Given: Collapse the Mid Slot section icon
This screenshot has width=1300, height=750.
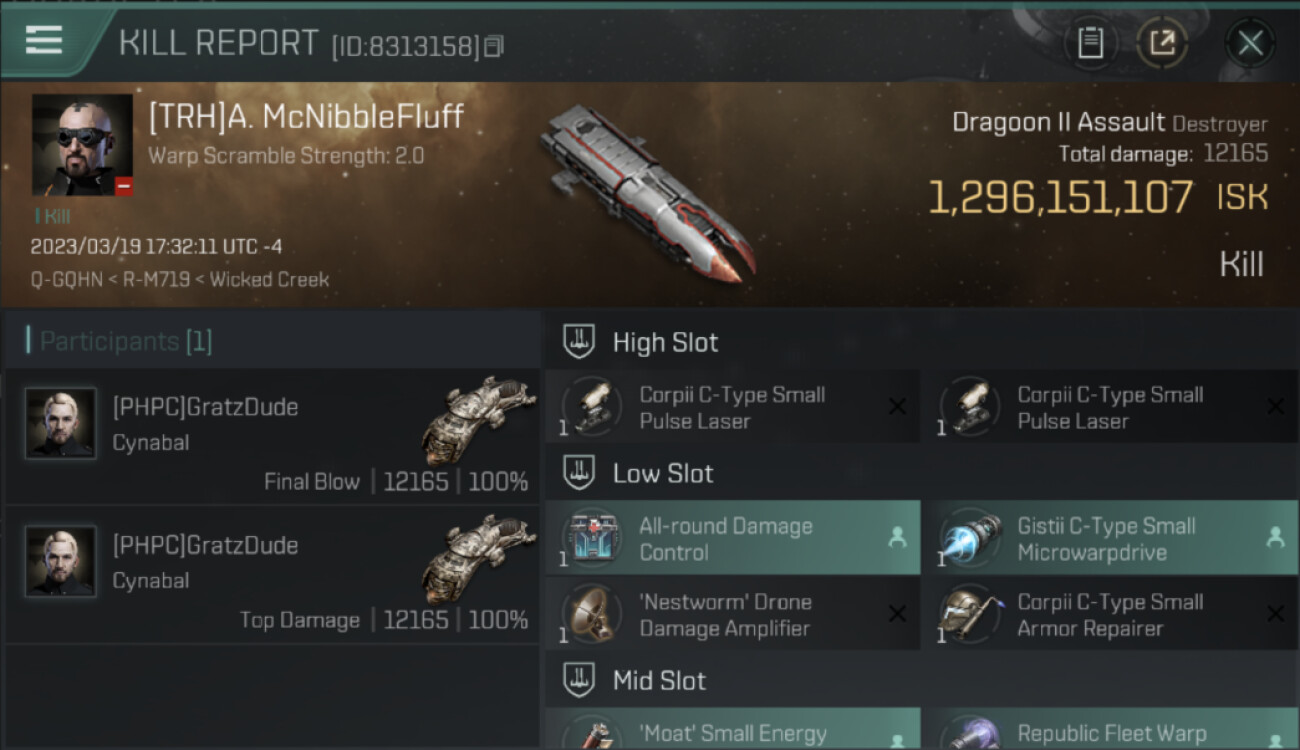Looking at the screenshot, I should pos(579,680).
